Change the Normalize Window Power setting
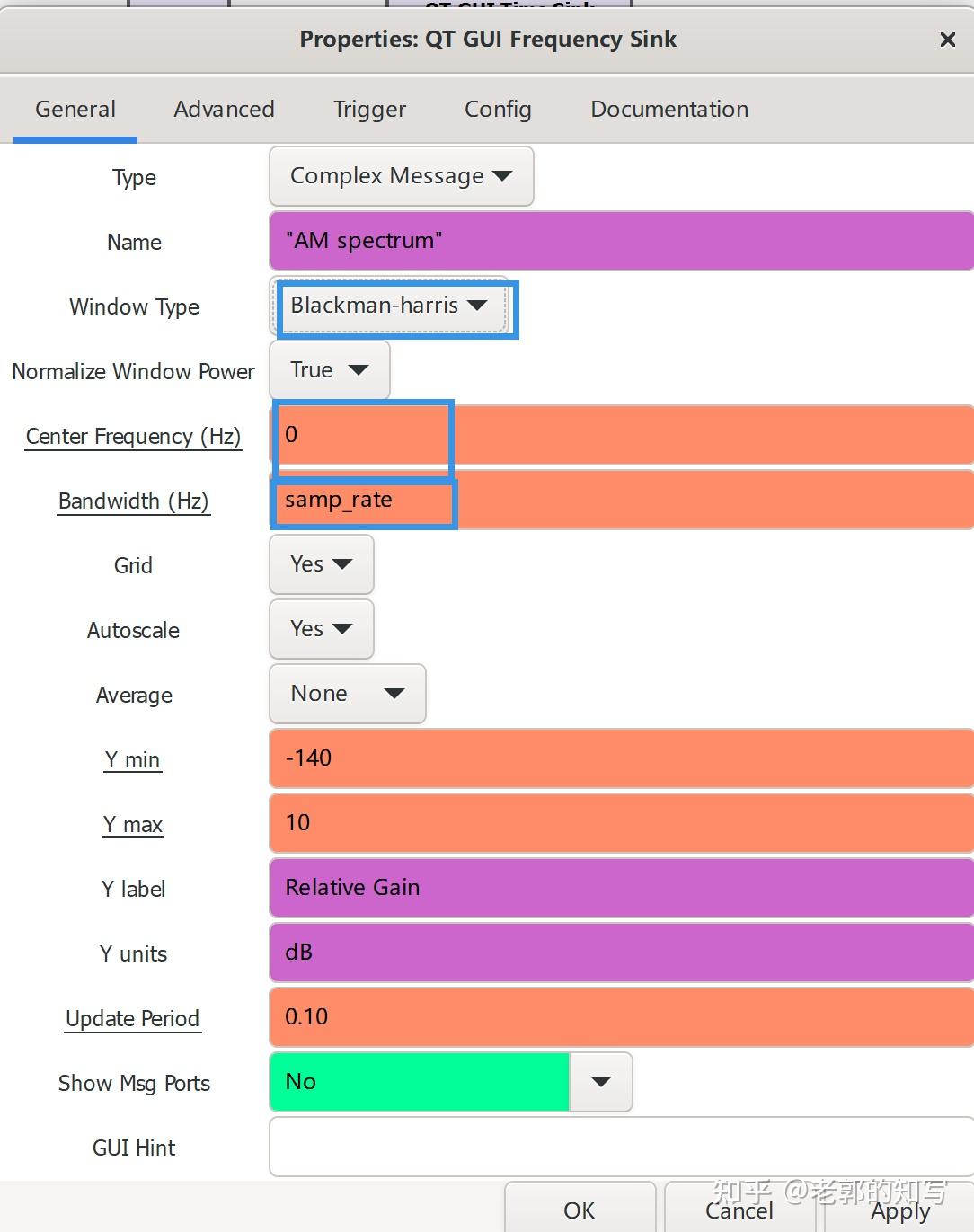This screenshot has height=1232, width=974. pyautogui.click(x=329, y=370)
